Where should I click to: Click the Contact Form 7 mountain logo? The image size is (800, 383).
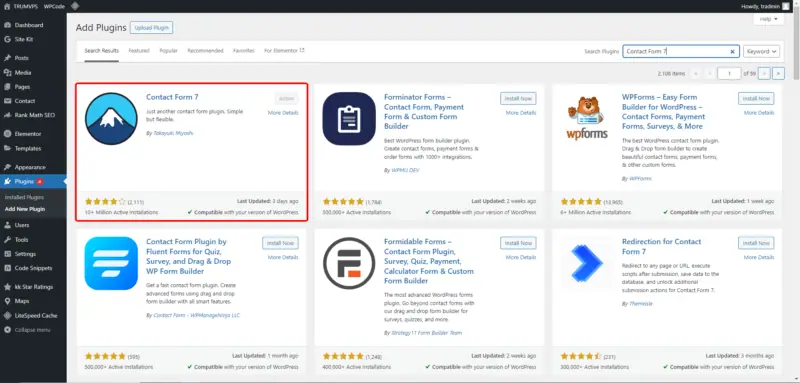click(111, 118)
